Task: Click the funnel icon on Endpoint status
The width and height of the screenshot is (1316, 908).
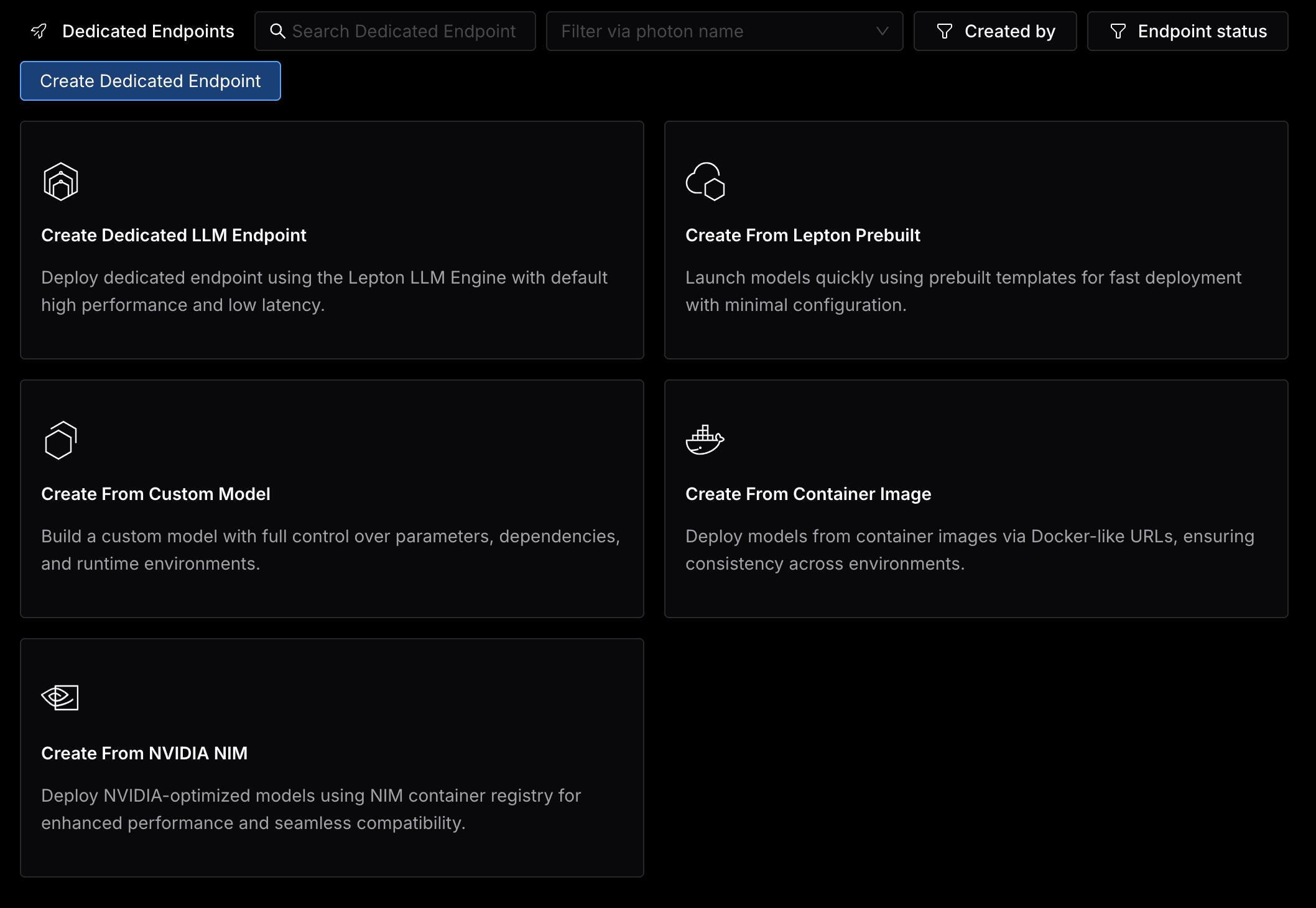Action: (1118, 31)
